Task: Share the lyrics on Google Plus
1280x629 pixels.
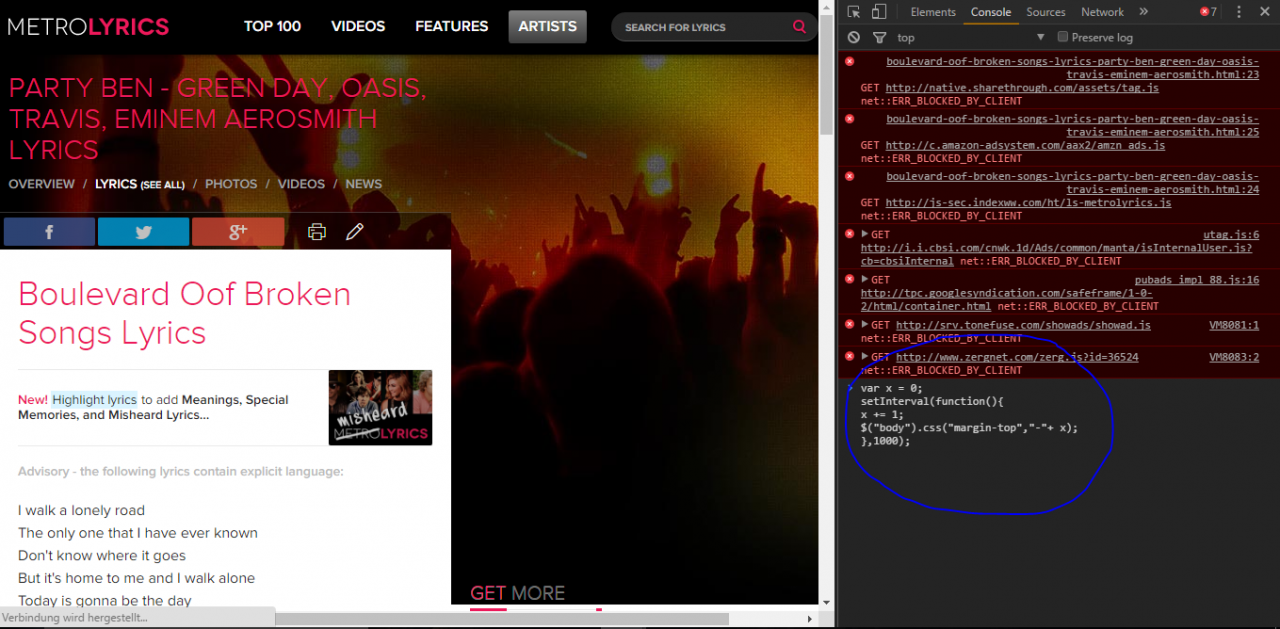Action: (x=238, y=232)
